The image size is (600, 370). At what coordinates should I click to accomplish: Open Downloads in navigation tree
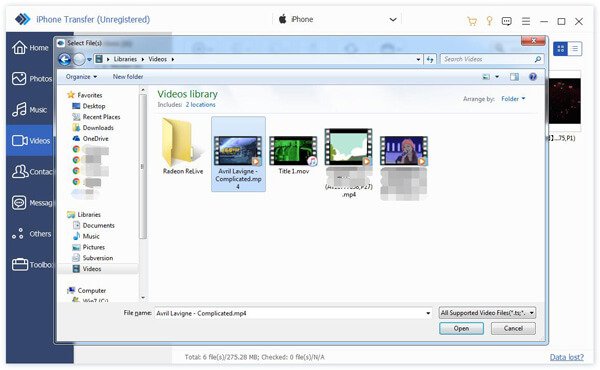point(98,128)
